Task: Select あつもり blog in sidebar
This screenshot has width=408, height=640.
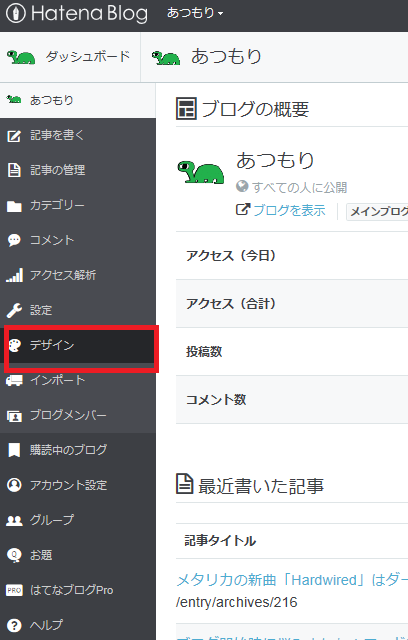Action: point(78,100)
